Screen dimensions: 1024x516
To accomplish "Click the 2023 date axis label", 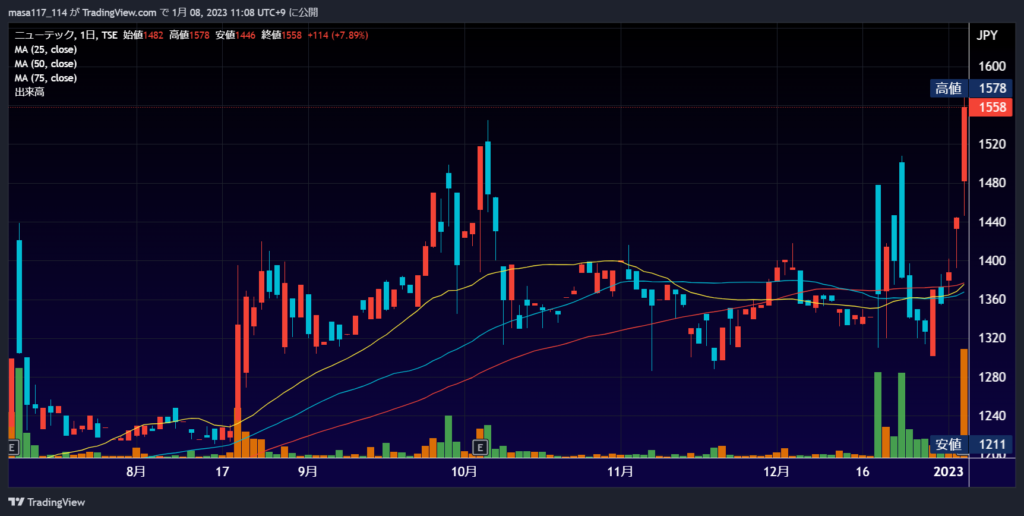I will [x=949, y=472].
